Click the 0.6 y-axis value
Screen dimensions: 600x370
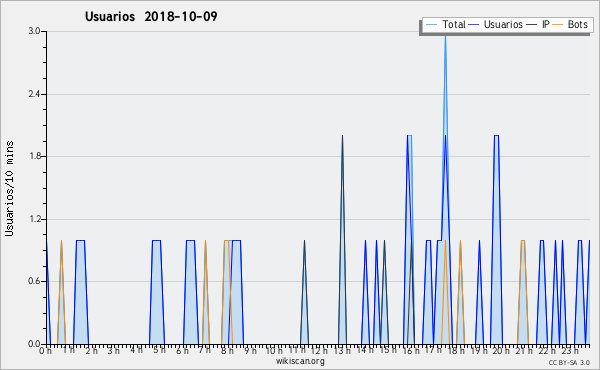pyautogui.click(x=34, y=281)
